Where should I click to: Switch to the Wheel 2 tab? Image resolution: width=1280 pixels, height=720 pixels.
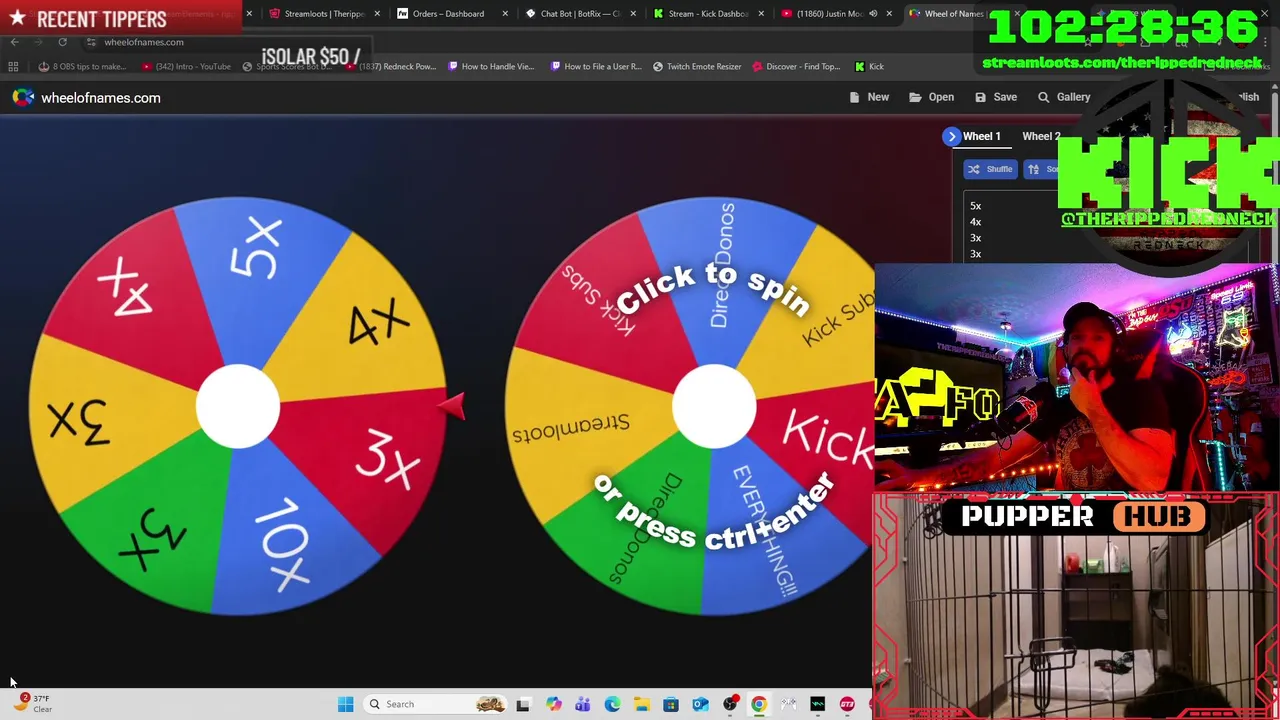tap(1041, 136)
